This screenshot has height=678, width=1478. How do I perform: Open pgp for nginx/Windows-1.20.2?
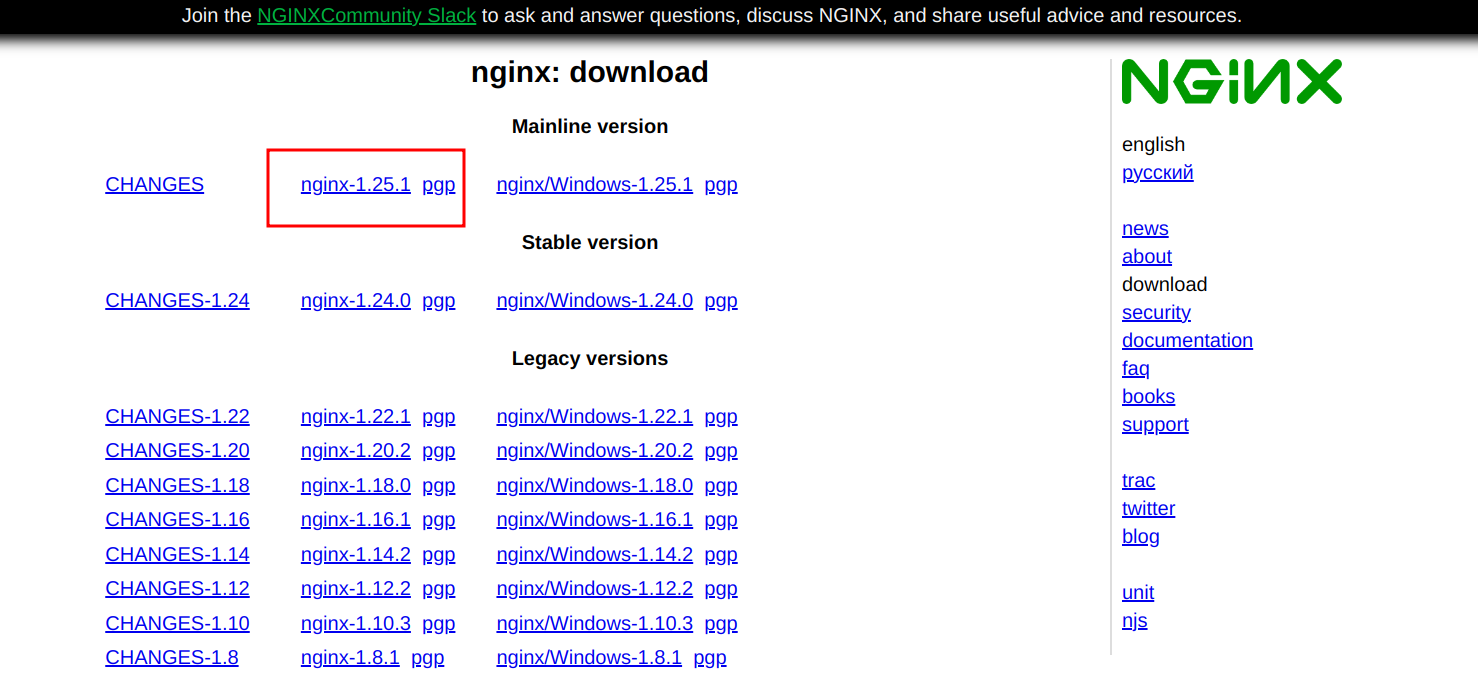[721, 450]
